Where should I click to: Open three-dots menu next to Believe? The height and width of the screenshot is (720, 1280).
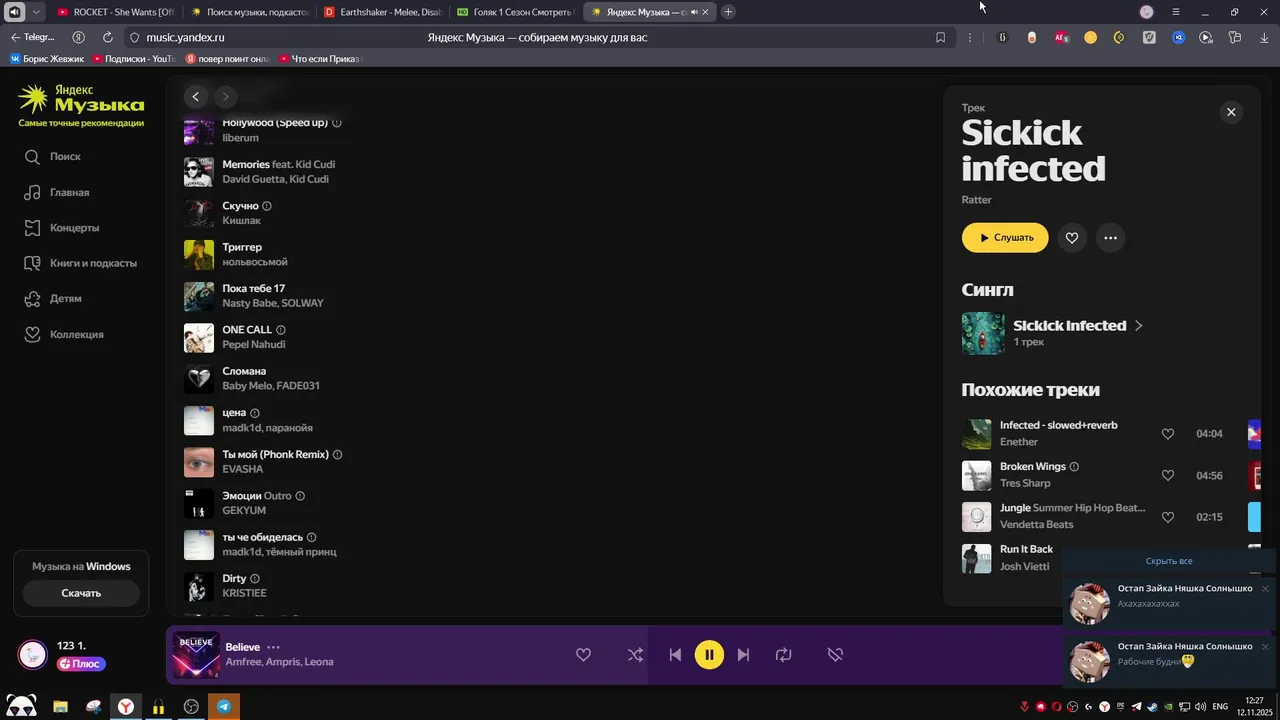click(x=273, y=647)
